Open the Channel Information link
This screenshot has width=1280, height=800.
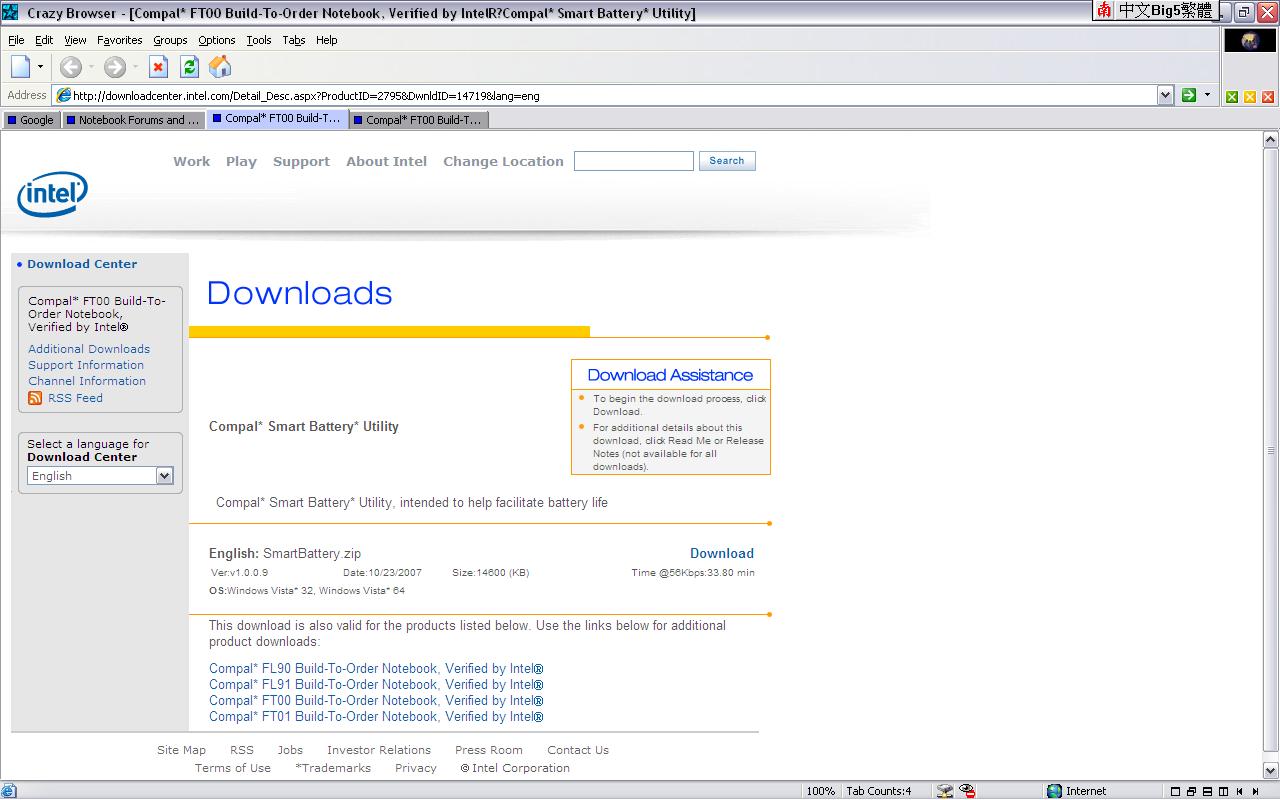[x=87, y=381]
